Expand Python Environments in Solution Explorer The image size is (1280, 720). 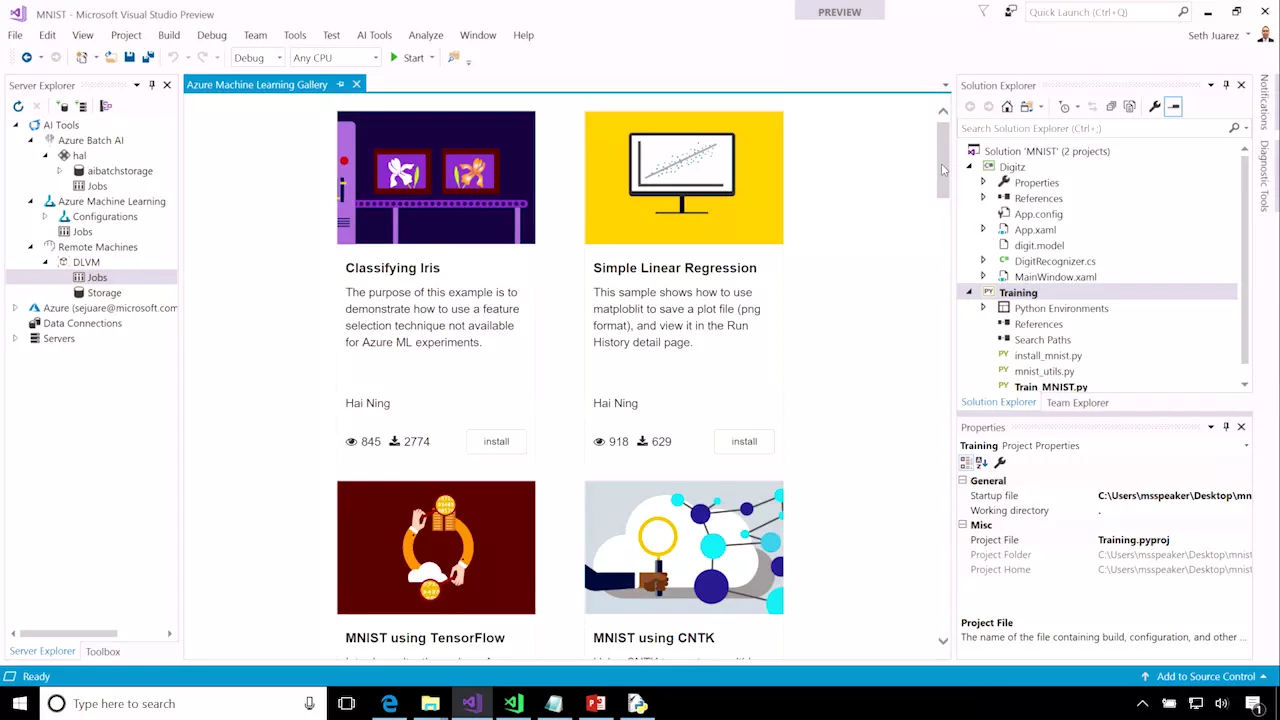(x=983, y=308)
